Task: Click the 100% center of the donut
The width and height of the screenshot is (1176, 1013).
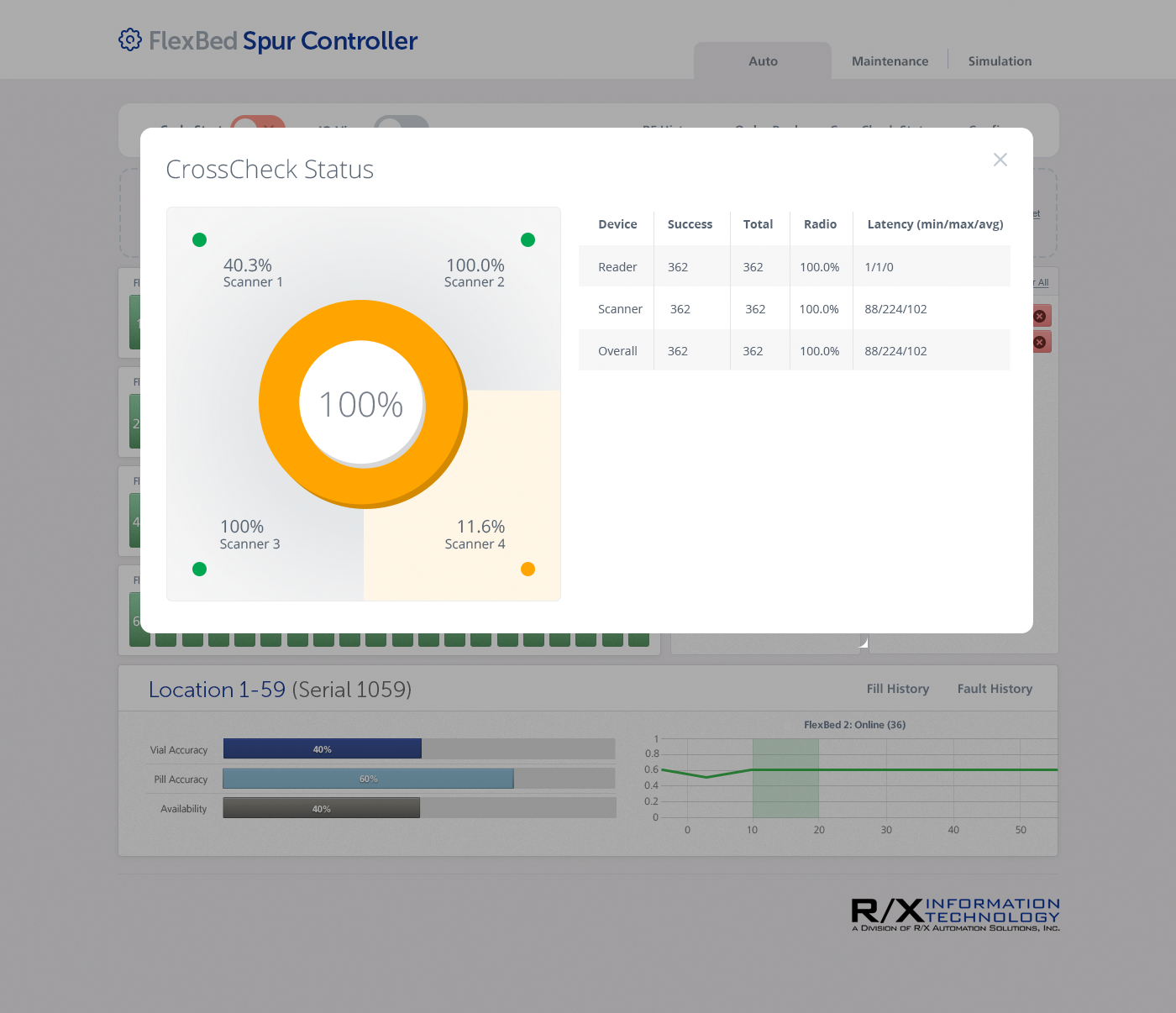Action: click(362, 404)
